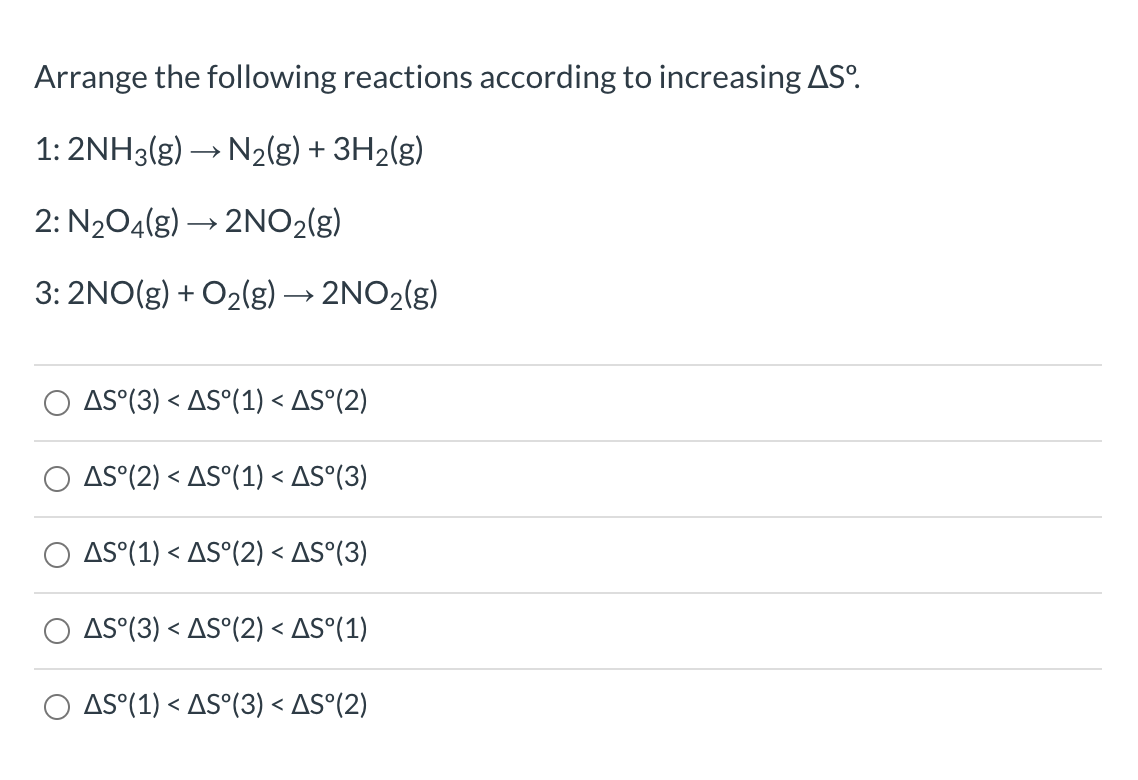Click the ΔS° symbol in the question text
Image resolution: width=1138 pixels, height=780 pixels.
pos(830,75)
